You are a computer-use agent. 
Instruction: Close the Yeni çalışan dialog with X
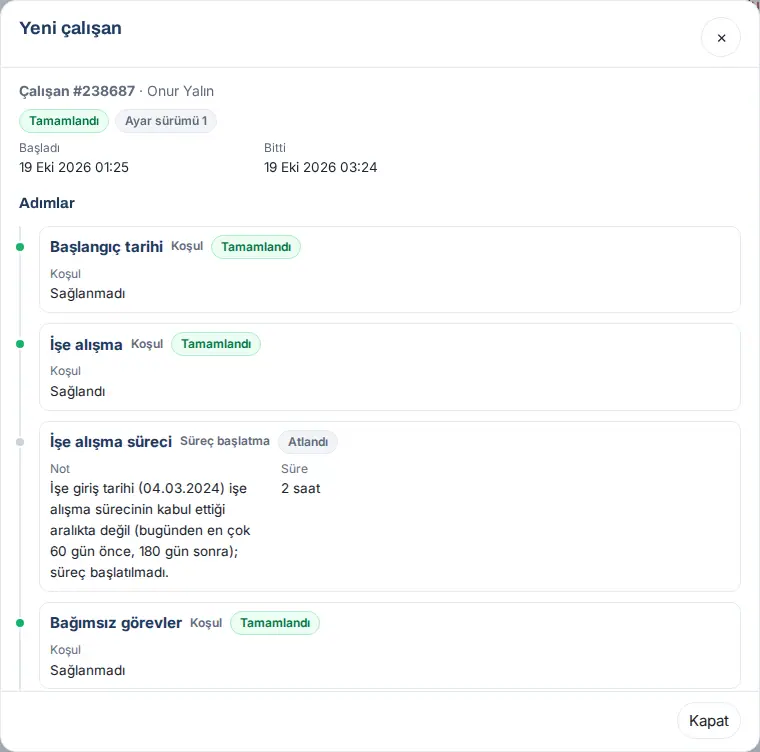click(x=720, y=38)
